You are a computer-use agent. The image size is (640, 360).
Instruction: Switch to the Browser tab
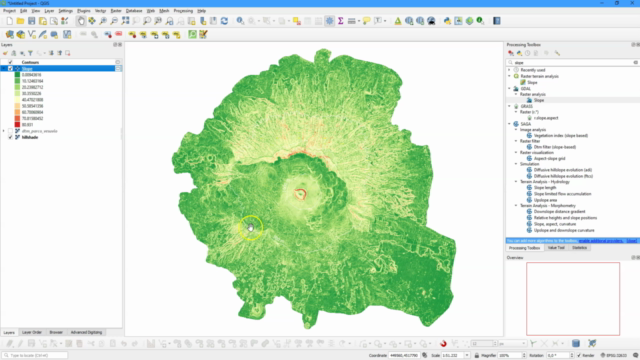[x=56, y=332]
